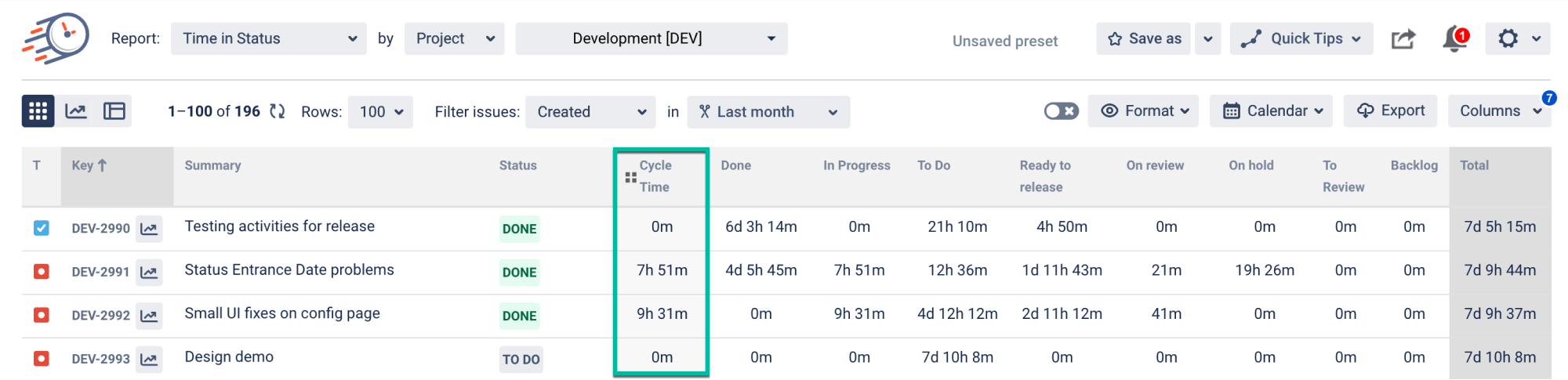Open the Report type dropdown

pos(269,38)
